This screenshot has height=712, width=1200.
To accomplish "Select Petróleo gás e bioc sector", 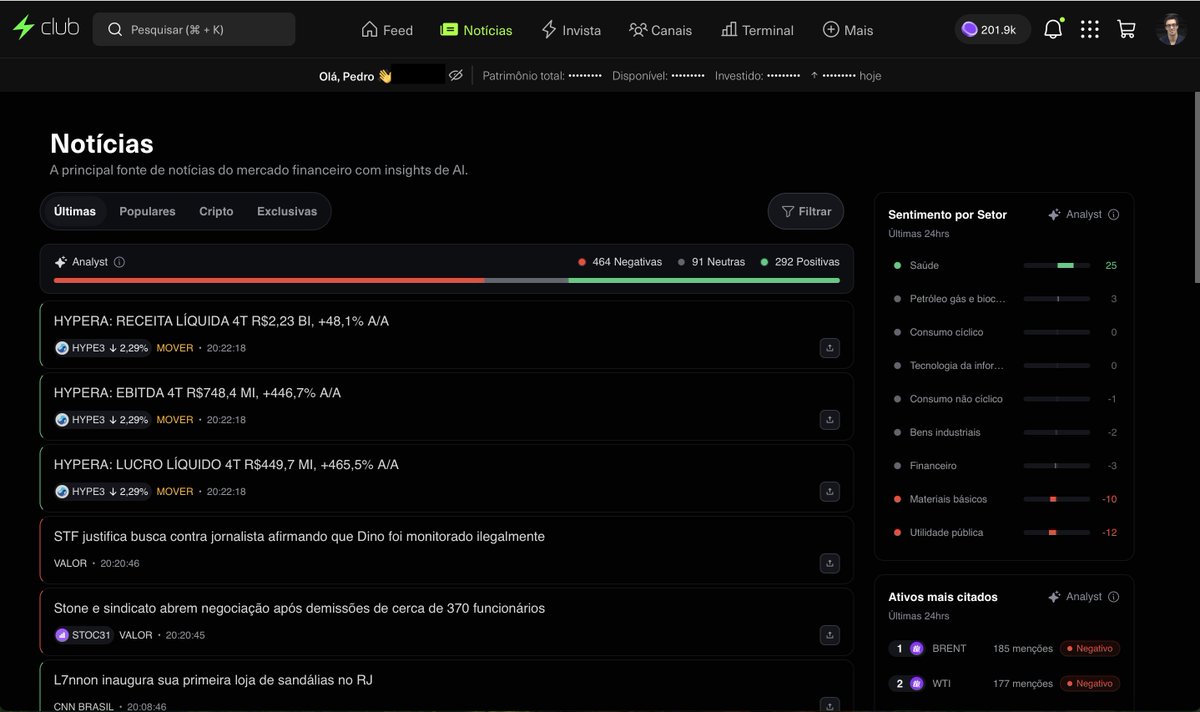I will point(1005,299).
